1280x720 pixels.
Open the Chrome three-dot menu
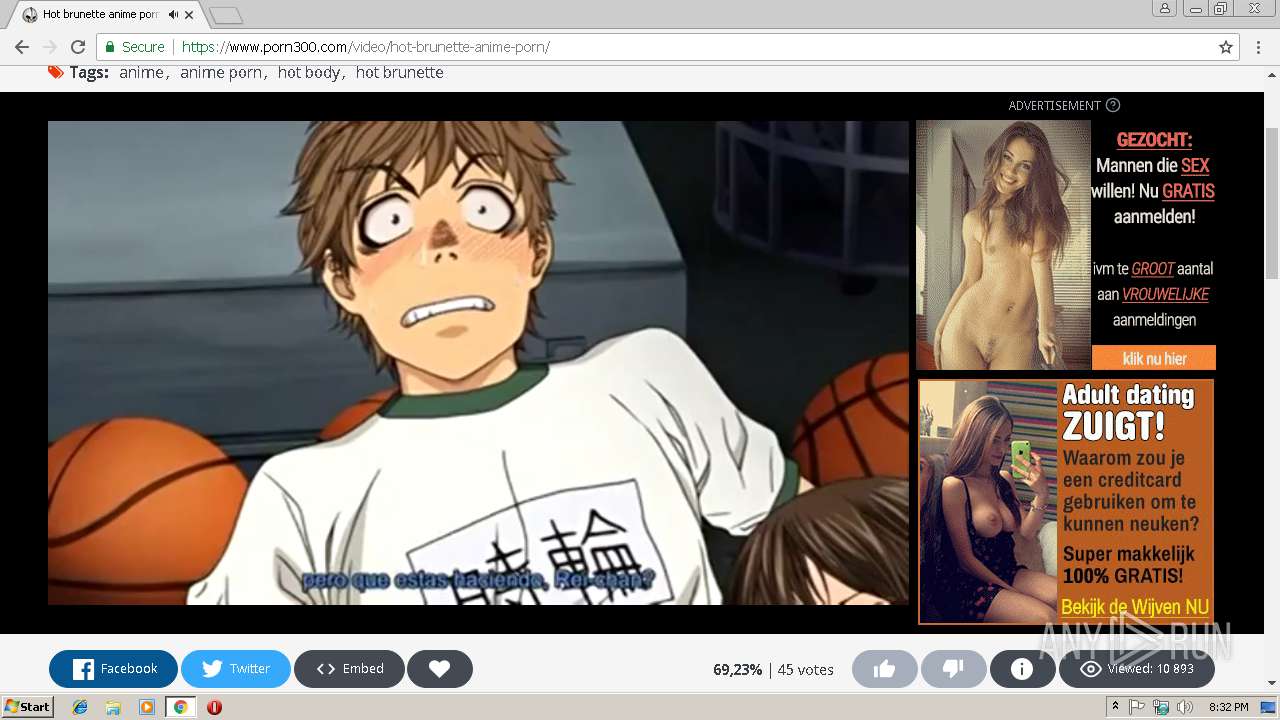pyautogui.click(x=1258, y=47)
